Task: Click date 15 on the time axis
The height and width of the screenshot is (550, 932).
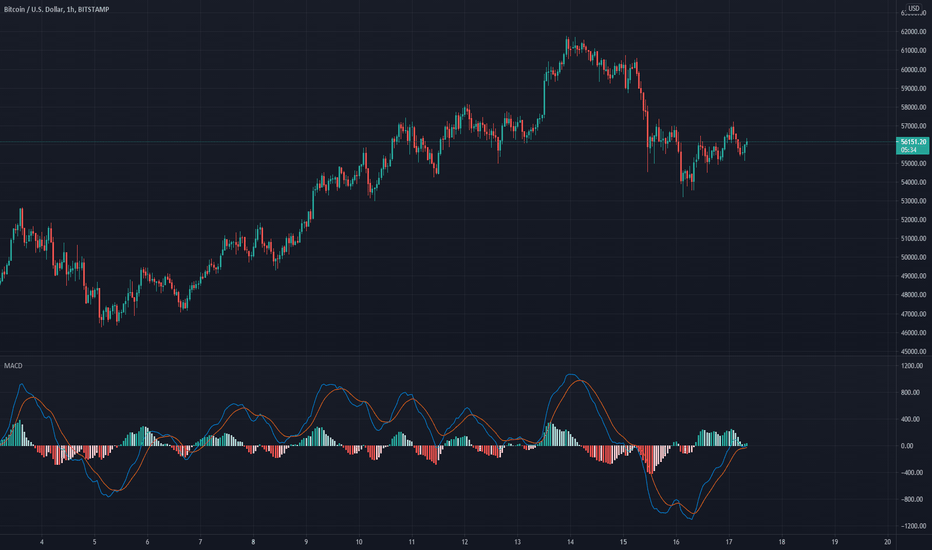Action: click(x=623, y=542)
